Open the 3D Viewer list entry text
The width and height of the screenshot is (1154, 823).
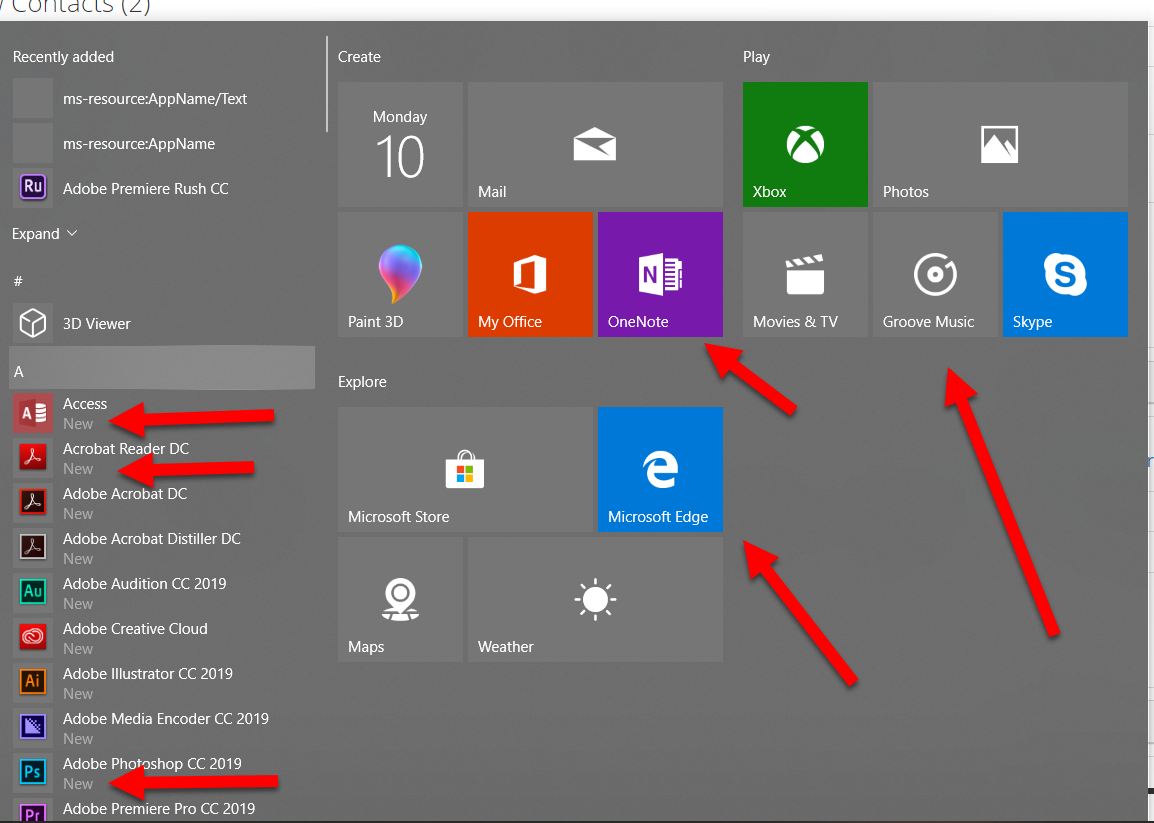click(x=96, y=324)
